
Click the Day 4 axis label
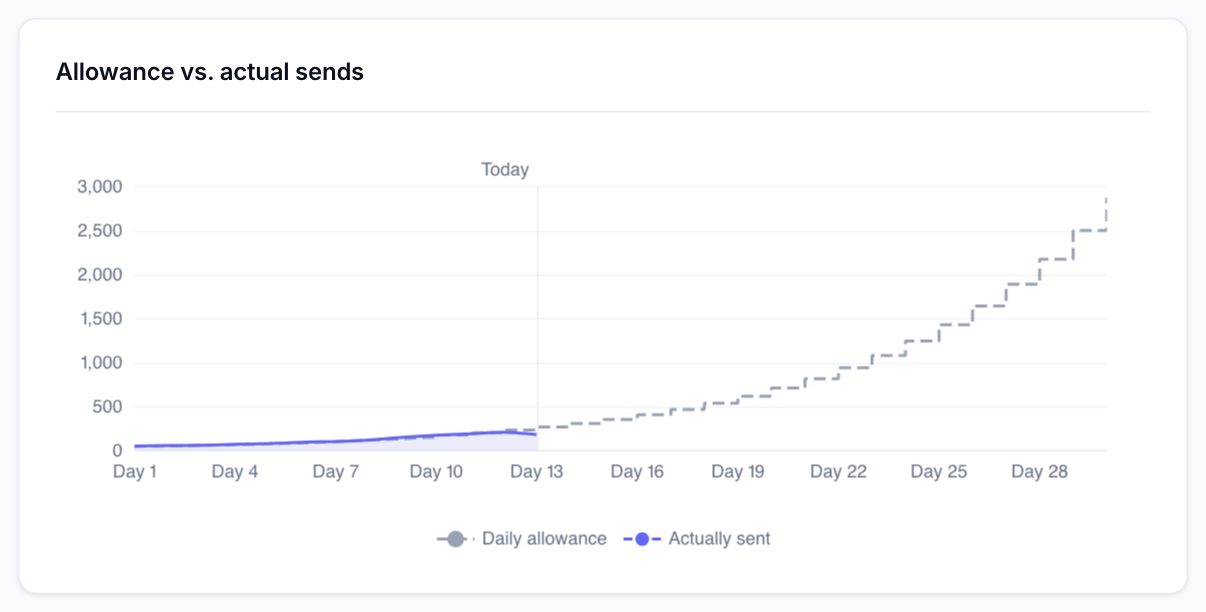(x=235, y=472)
